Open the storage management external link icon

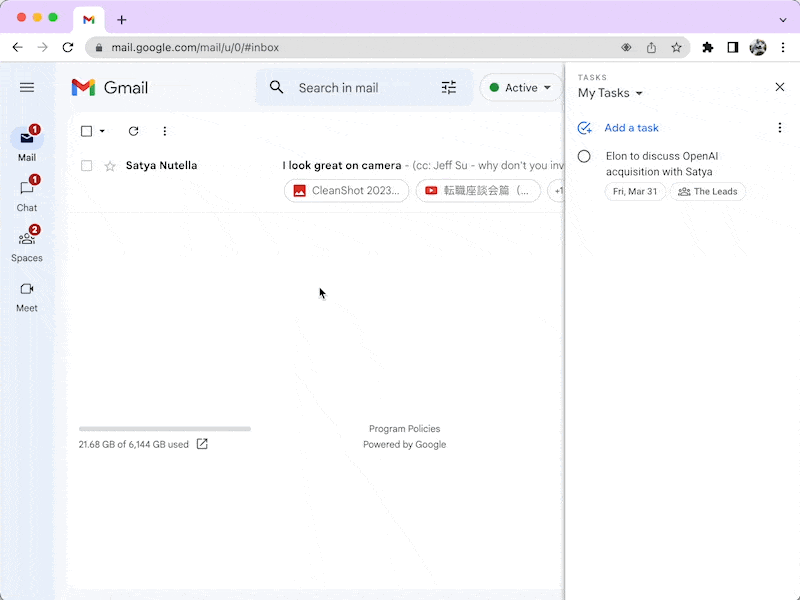[202, 444]
